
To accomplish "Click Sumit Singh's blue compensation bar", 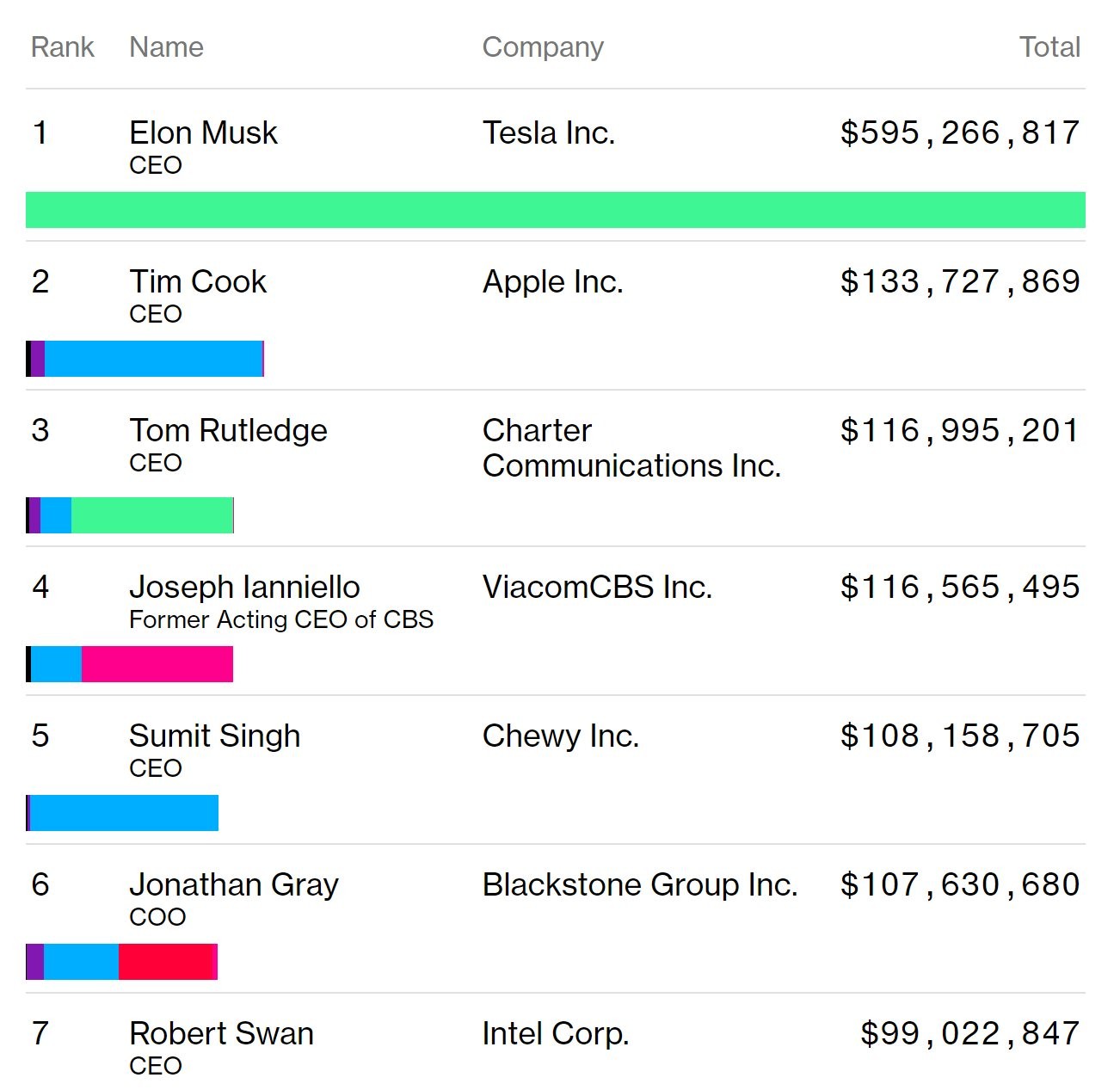I will click(124, 813).
